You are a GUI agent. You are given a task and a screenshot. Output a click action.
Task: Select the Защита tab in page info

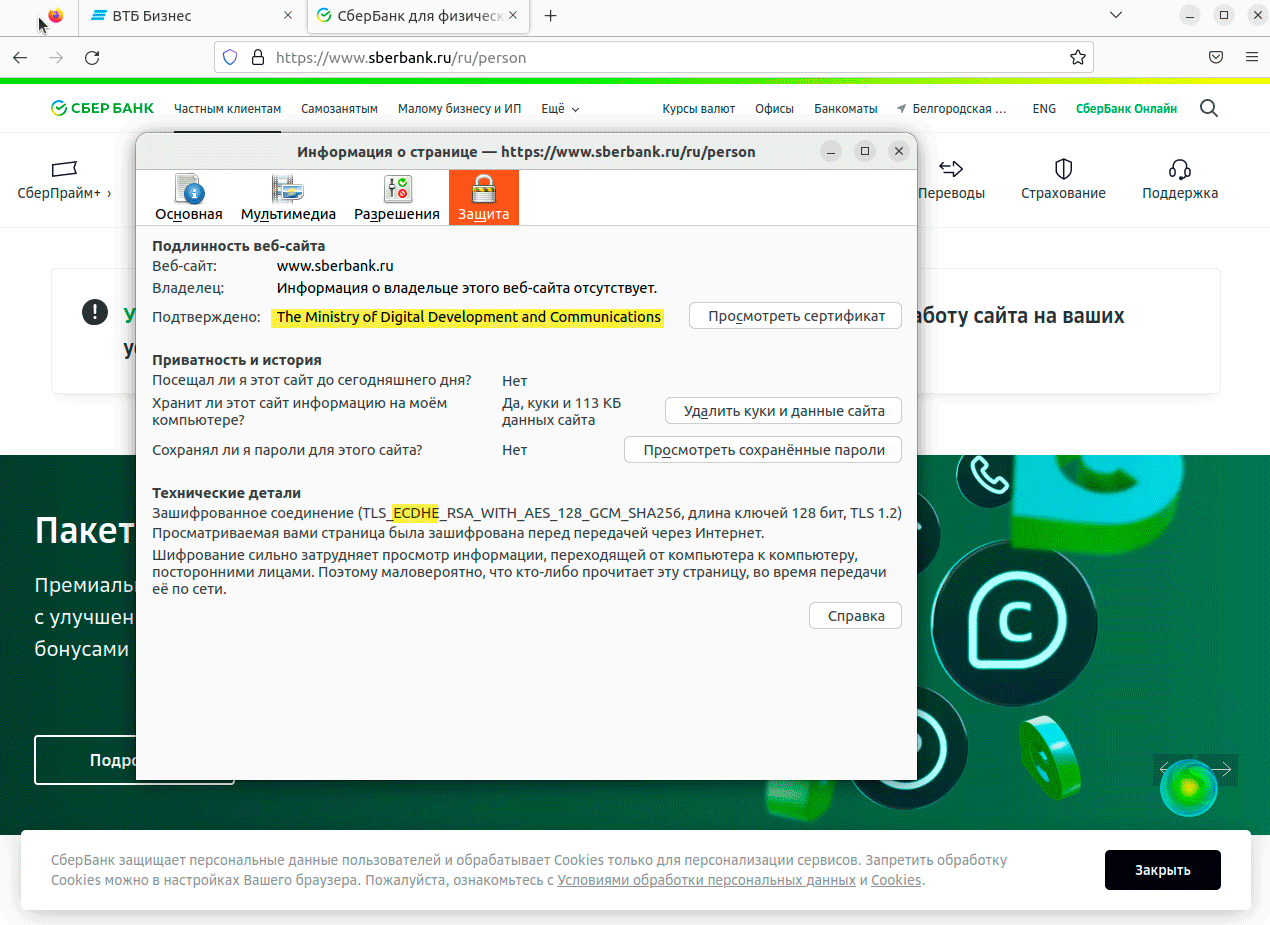pyautogui.click(x=484, y=197)
